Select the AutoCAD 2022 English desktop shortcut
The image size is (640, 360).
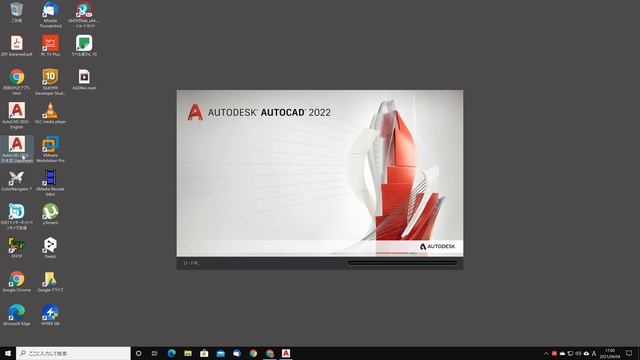point(16,116)
